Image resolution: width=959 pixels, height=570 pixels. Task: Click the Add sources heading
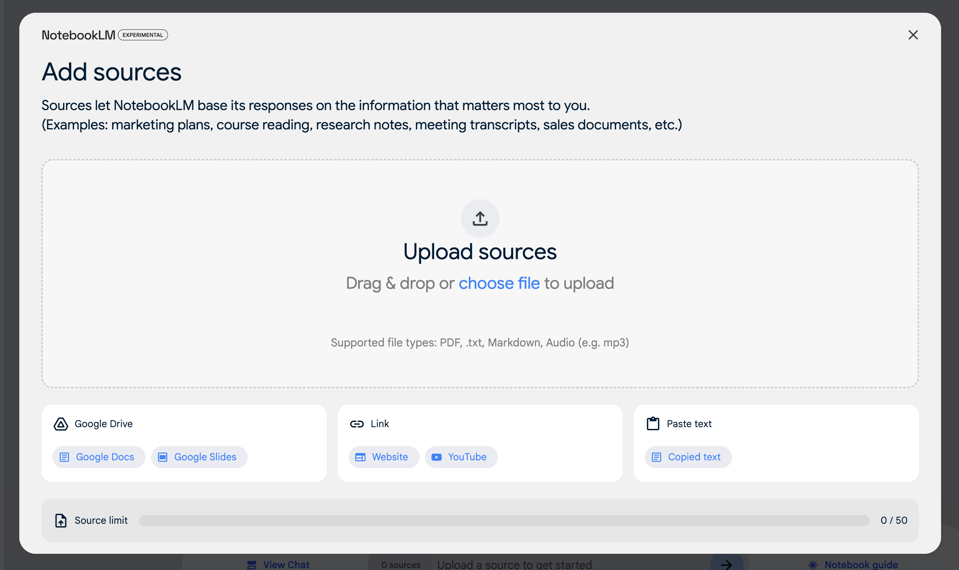111,72
